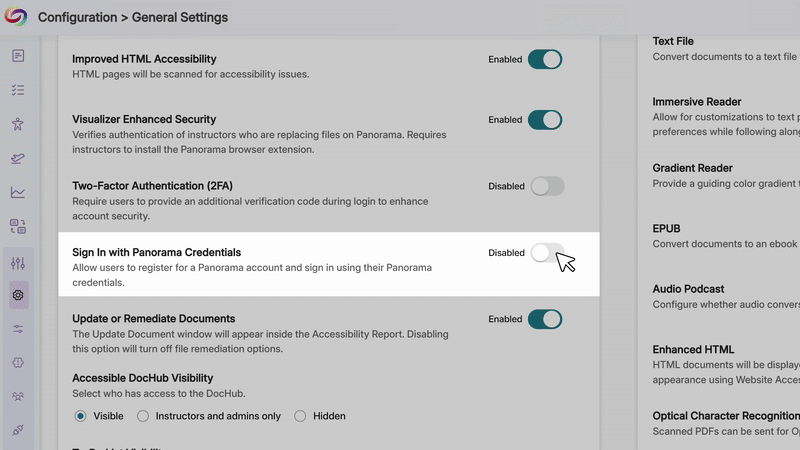Image resolution: width=800 pixels, height=450 pixels.
Task: Click the Text File format heading
Action: tap(672, 41)
